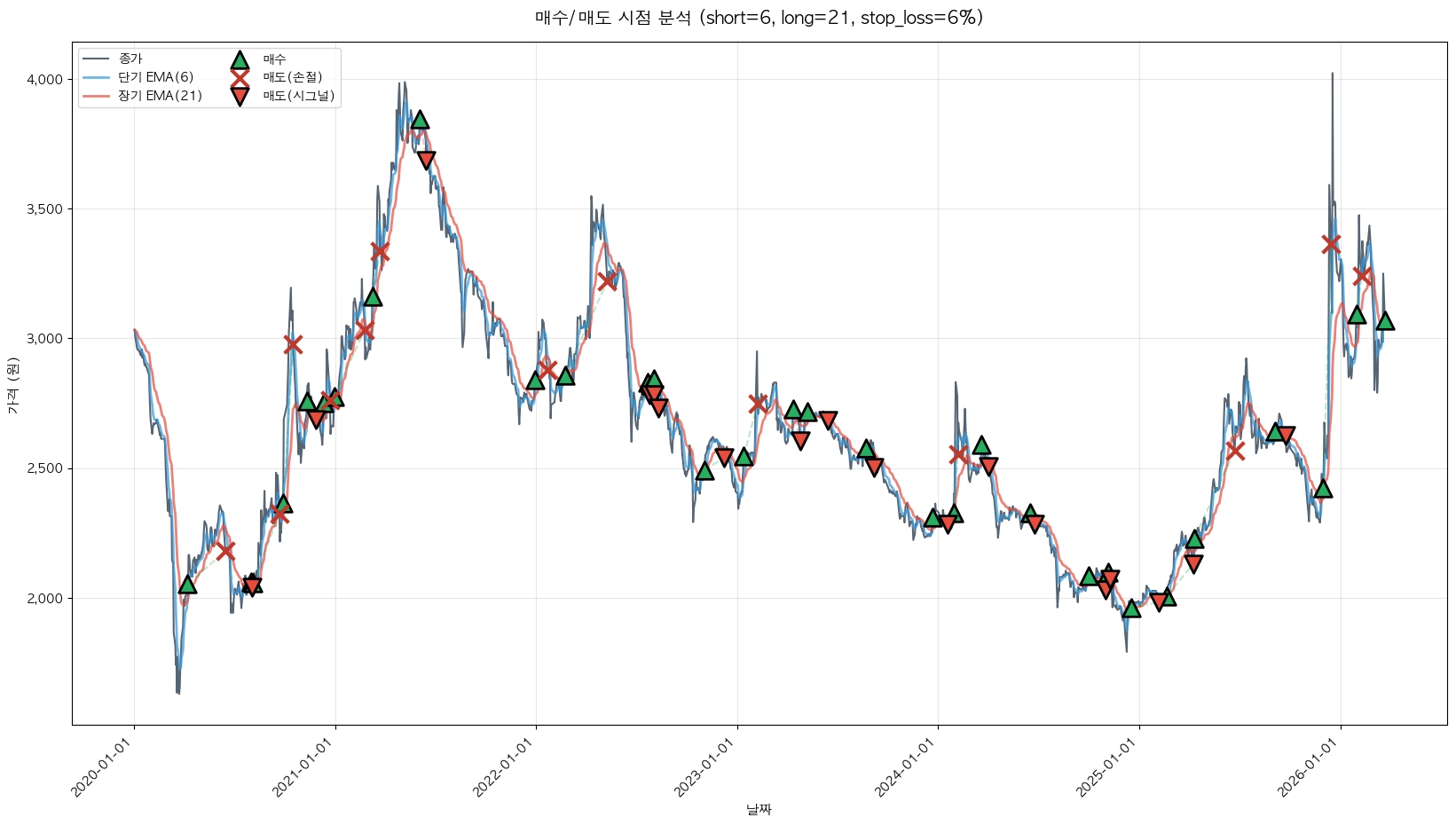Click the red 장기 EMA(21) legend line
The width and height of the screenshot is (1456, 825).
point(96,97)
